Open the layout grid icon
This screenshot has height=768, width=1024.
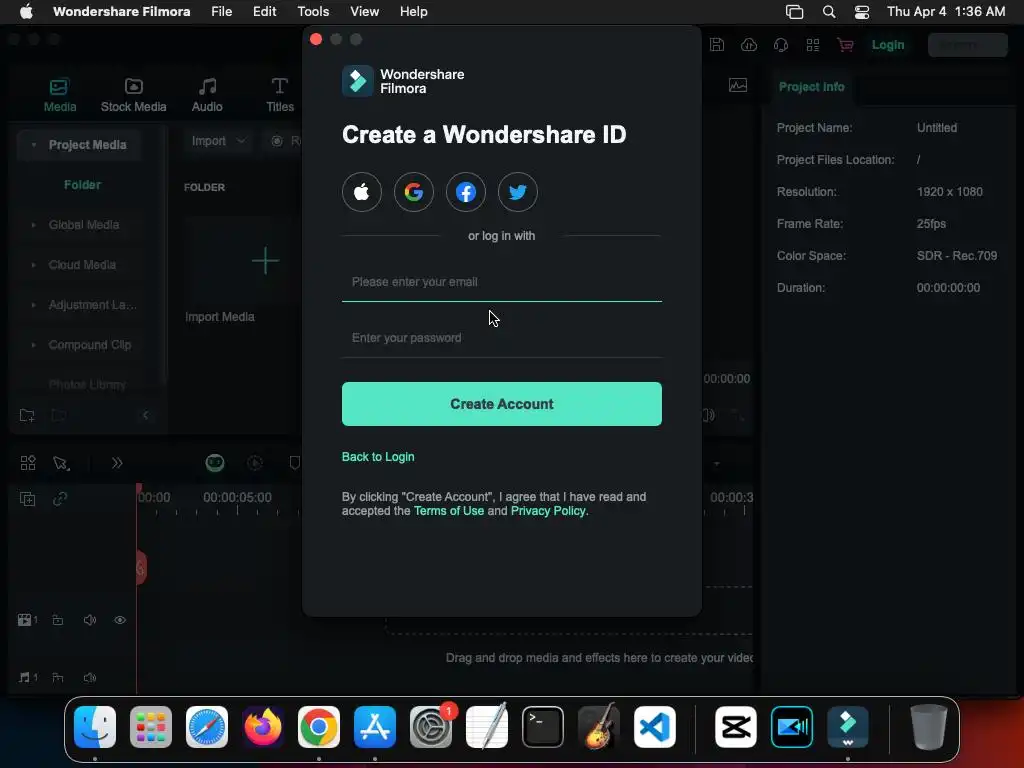pos(812,44)
